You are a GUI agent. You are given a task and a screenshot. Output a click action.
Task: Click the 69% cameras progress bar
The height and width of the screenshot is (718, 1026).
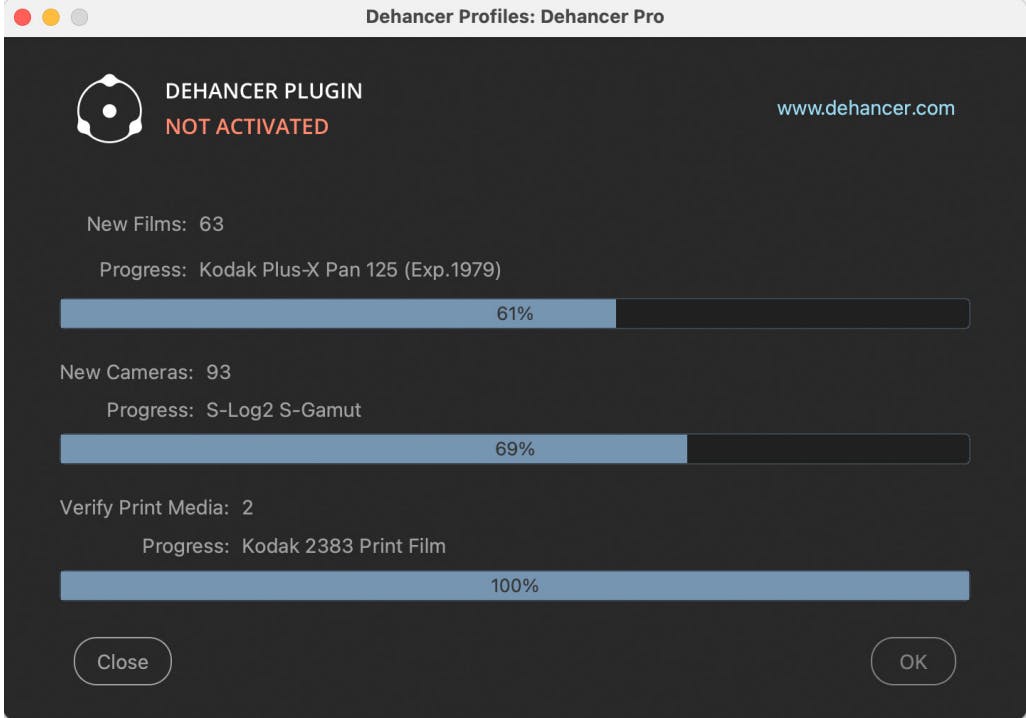[x=514, y=449]
